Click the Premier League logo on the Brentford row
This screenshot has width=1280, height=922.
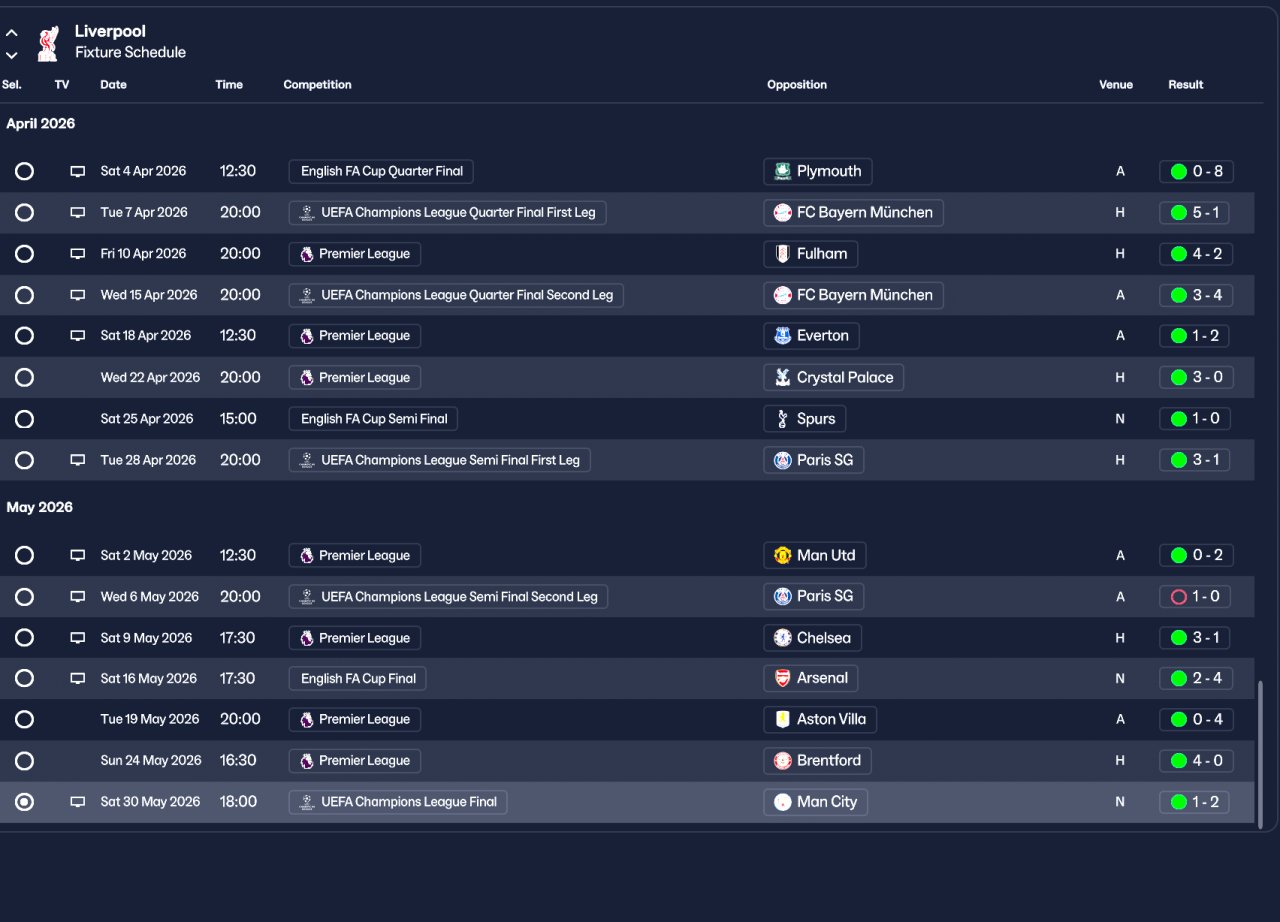(307, 761)
